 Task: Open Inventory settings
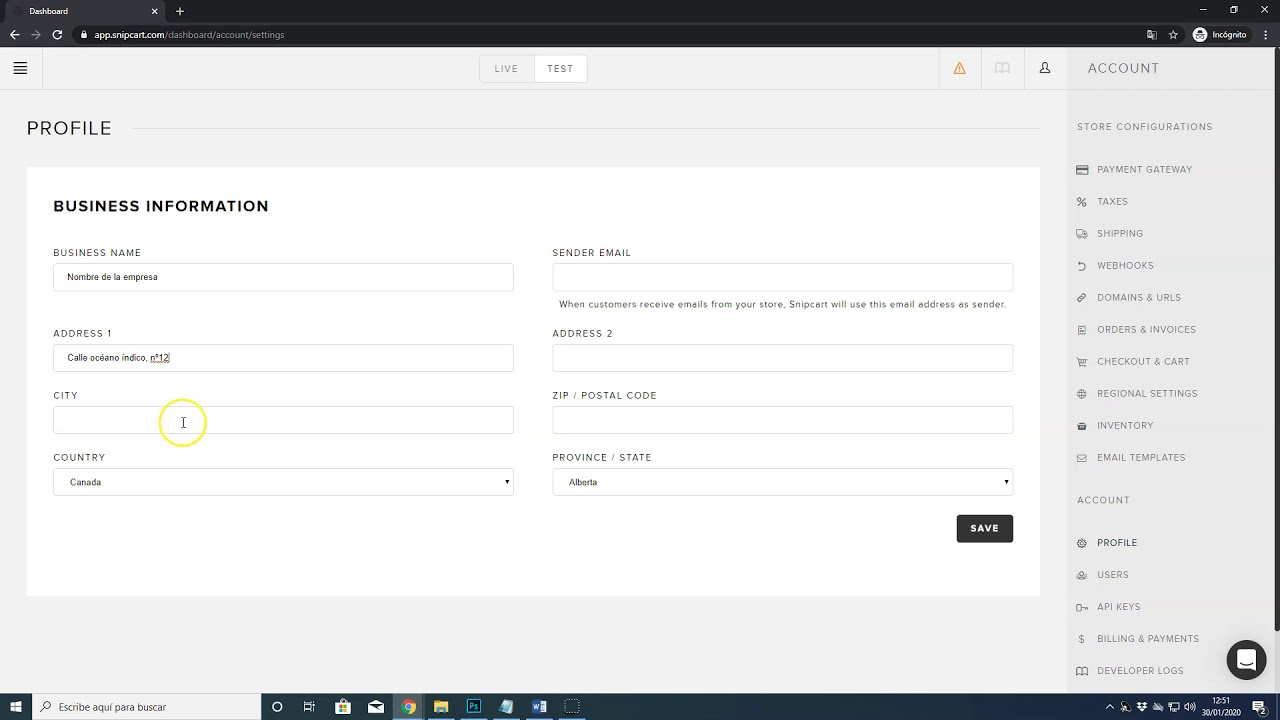click(1125, 426)
